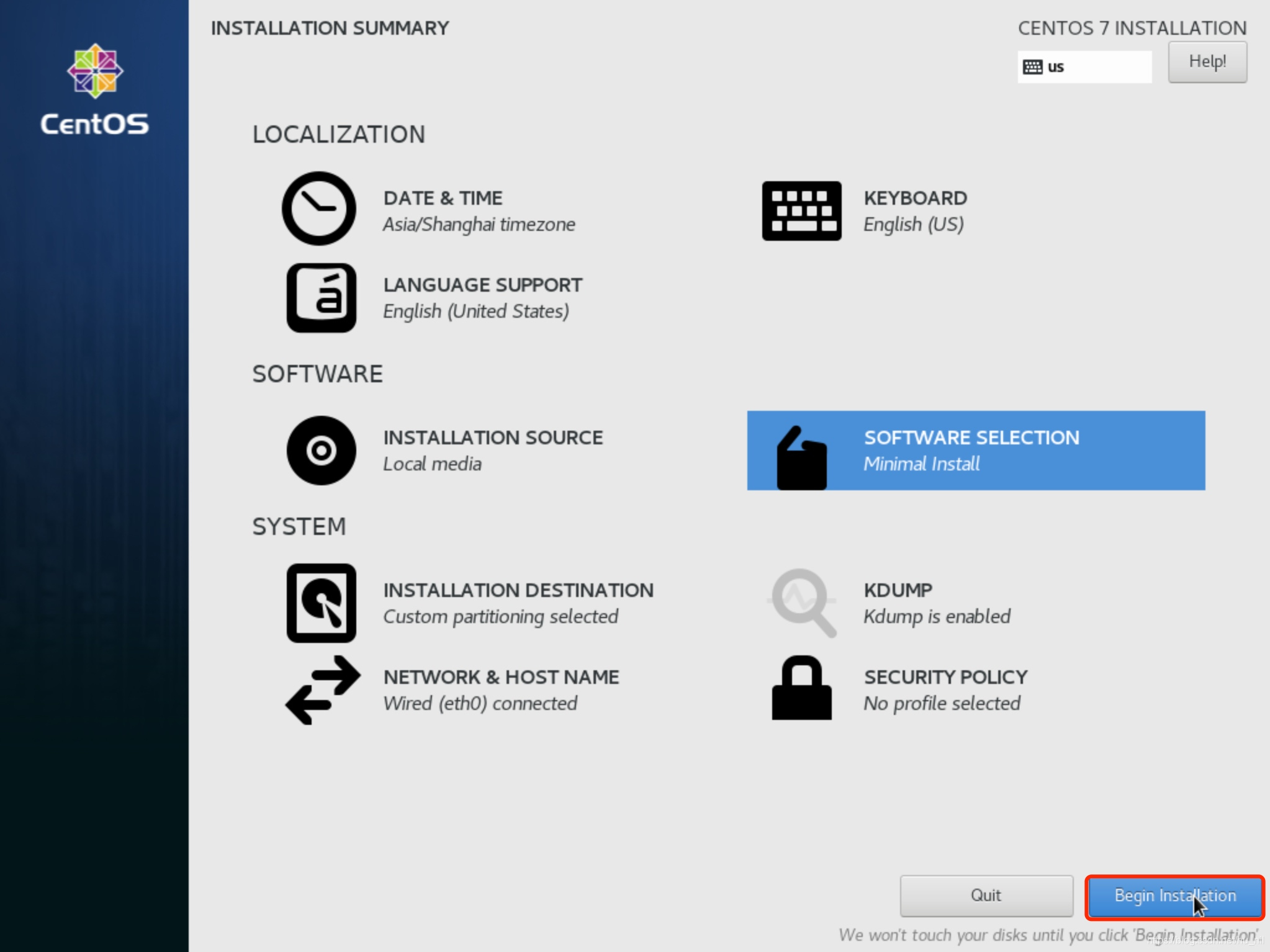Click 'Asia/Shanghai timezone' text
The width and height of the screenshot is (1270, 952).
click(479, 224)
